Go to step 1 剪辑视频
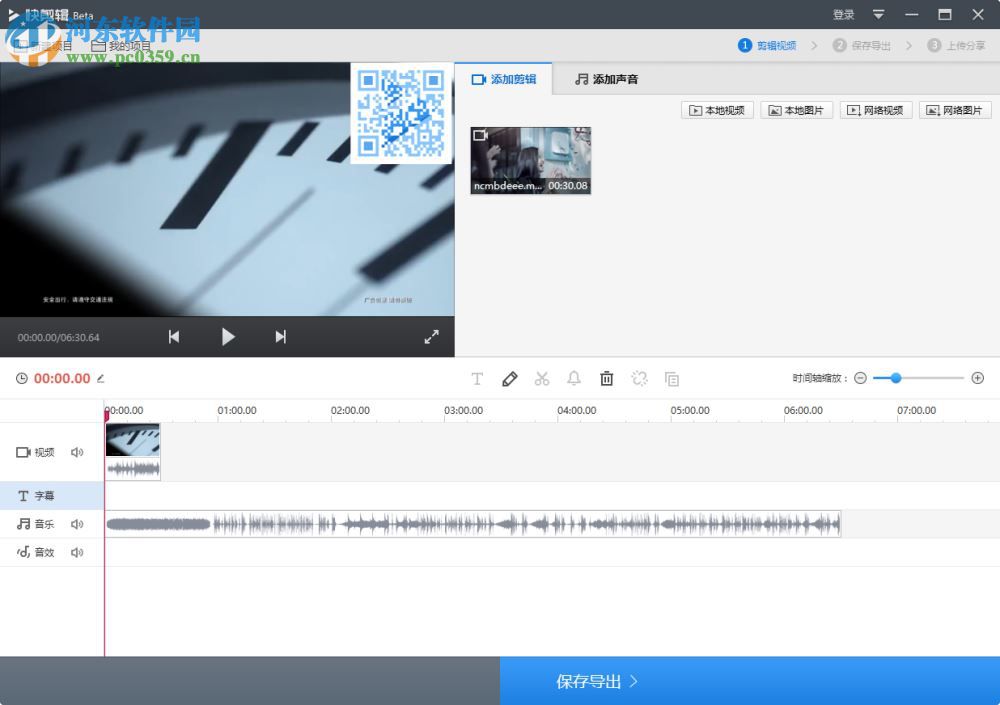The image size is (1000, 705). click(x=767, y=45)
